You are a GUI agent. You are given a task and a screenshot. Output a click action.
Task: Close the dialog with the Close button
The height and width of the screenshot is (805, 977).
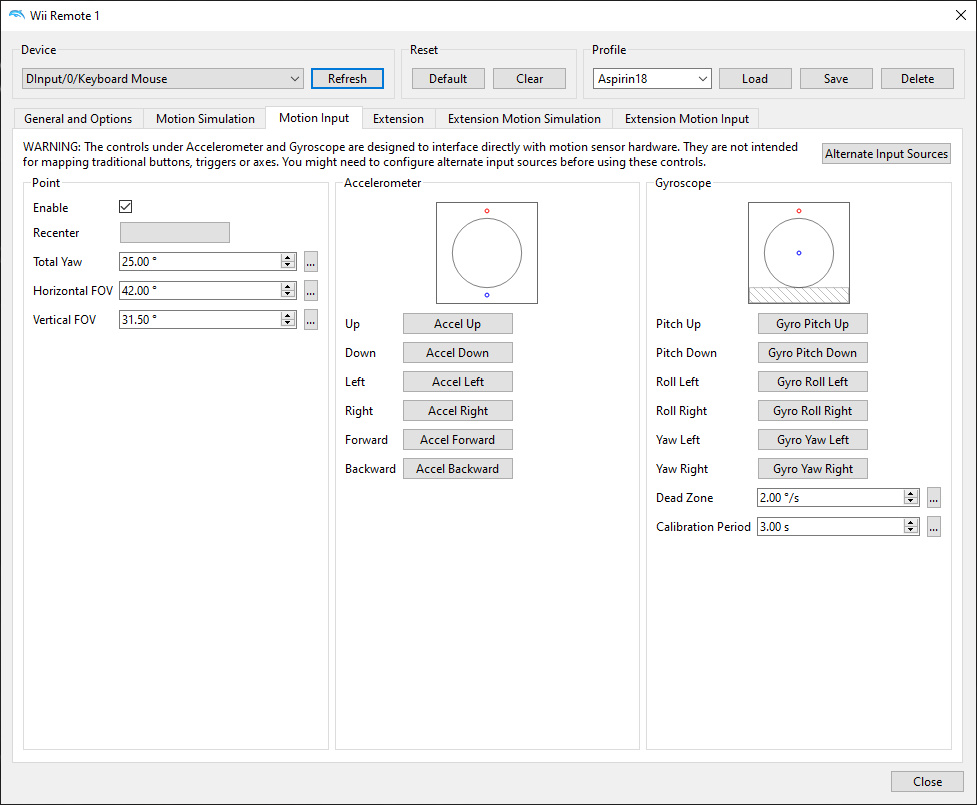(x=927, y=781)
